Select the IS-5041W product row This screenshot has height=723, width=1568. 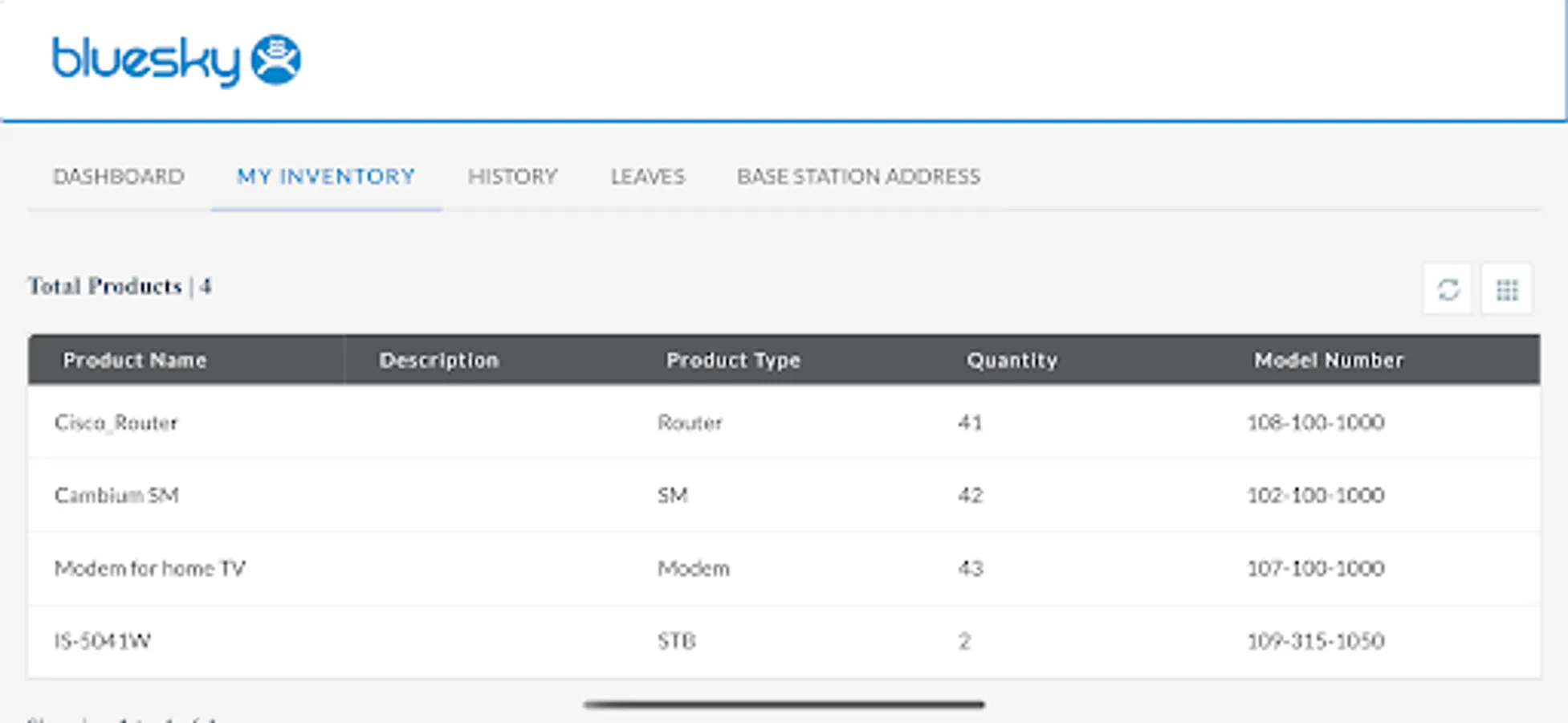[103, 641]
